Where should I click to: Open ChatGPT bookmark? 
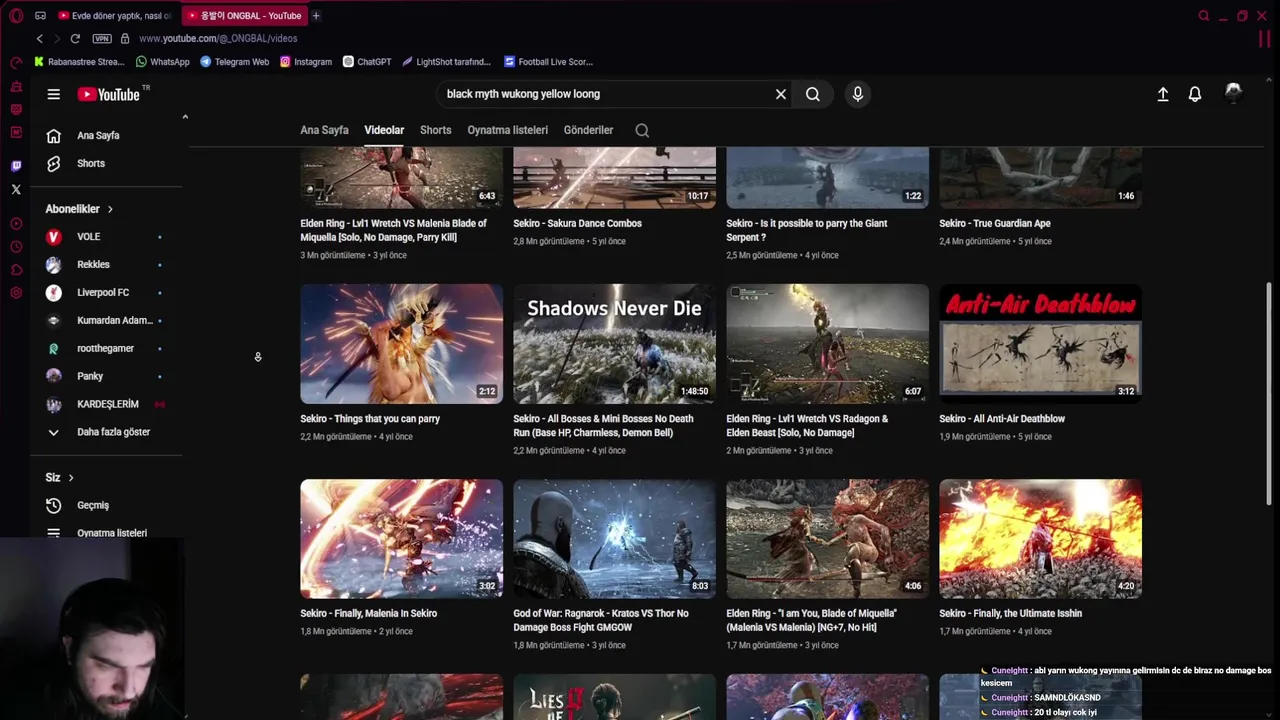coord(366,62)
